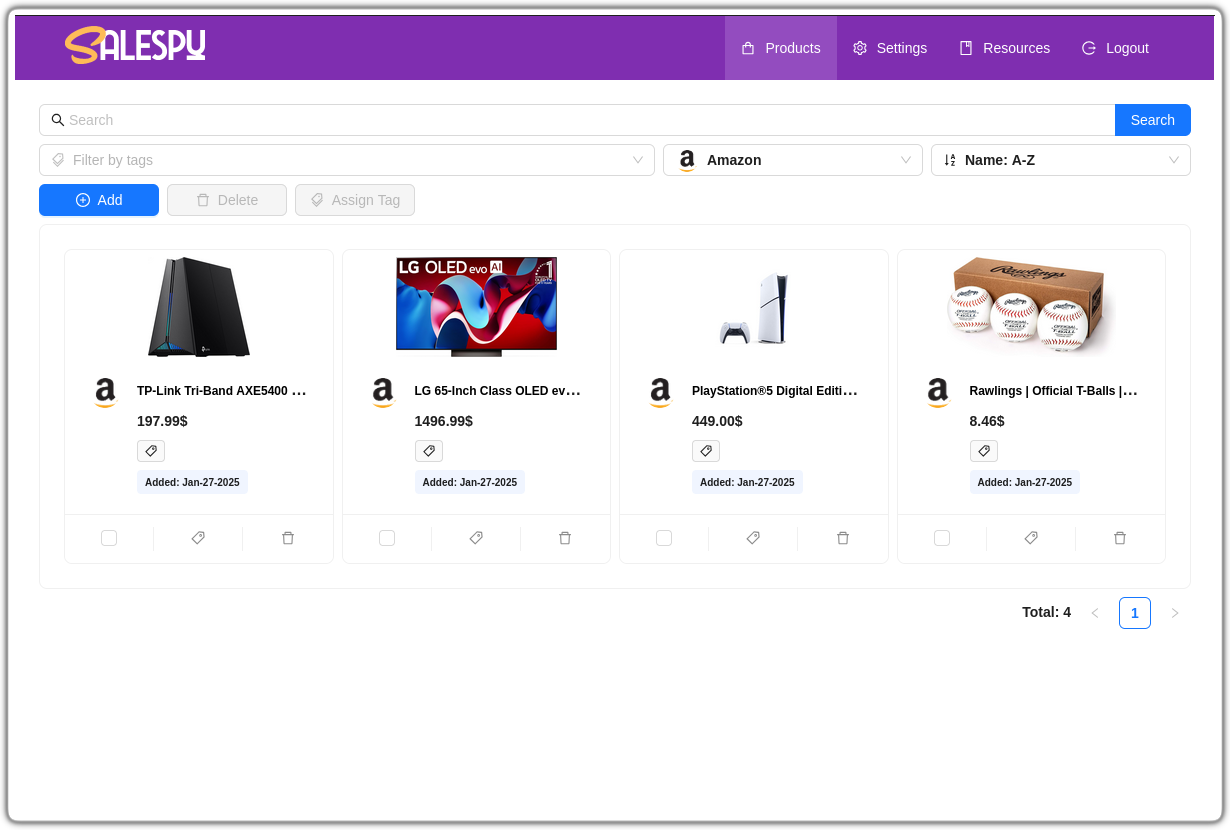Click the 449.00$ price text

[717, 421]
